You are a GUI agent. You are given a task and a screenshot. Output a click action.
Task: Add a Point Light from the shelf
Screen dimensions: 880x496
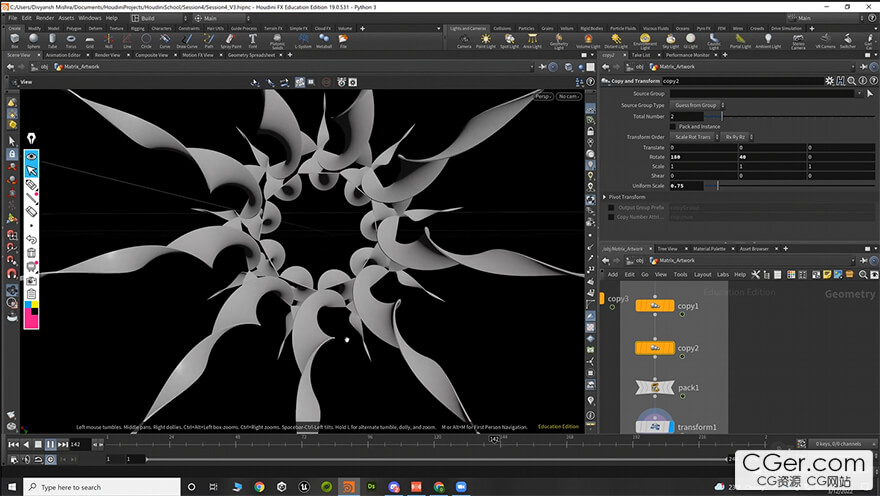pos(485,41)
